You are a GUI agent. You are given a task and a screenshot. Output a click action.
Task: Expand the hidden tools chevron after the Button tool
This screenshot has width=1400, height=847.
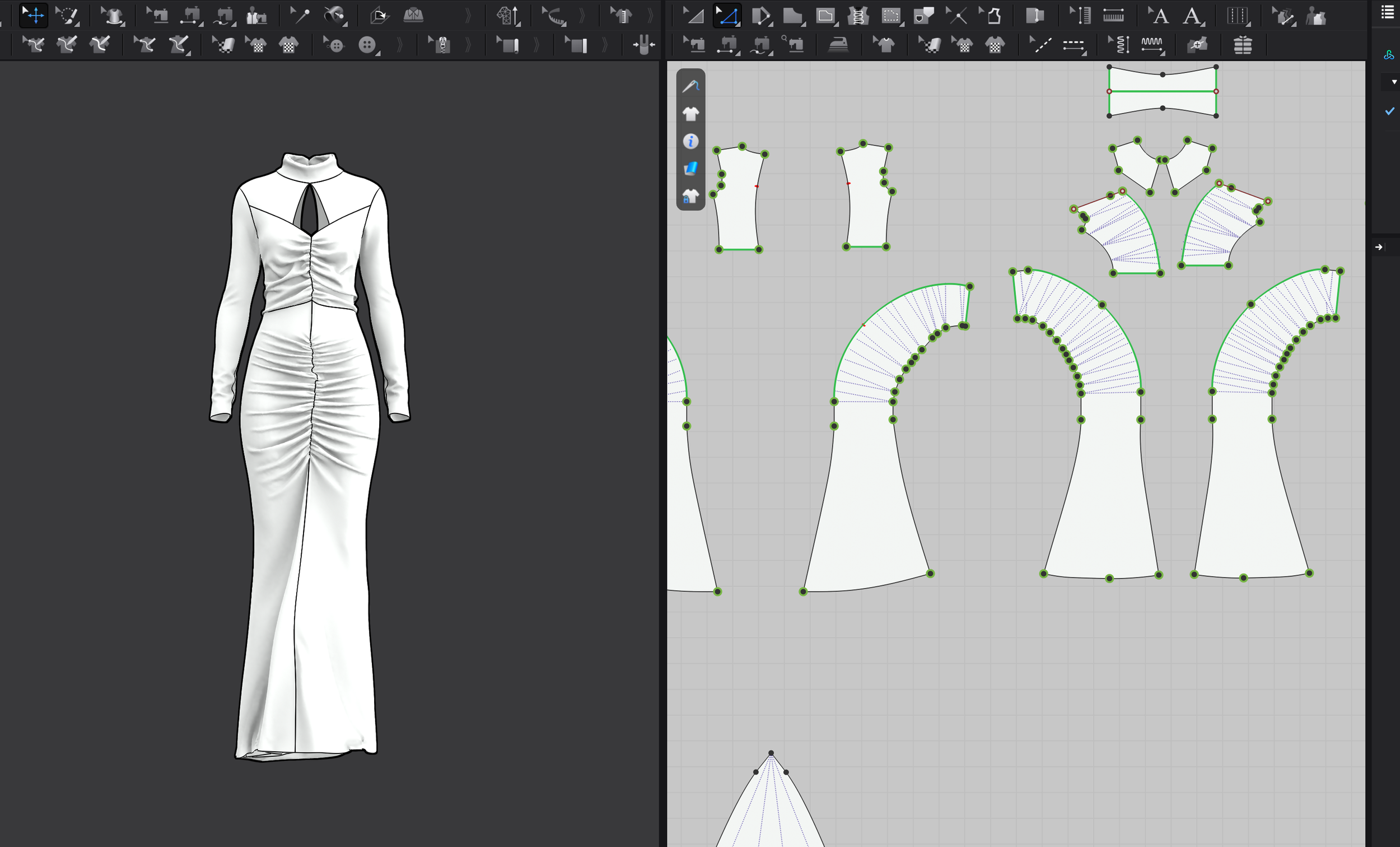point(399,44)
